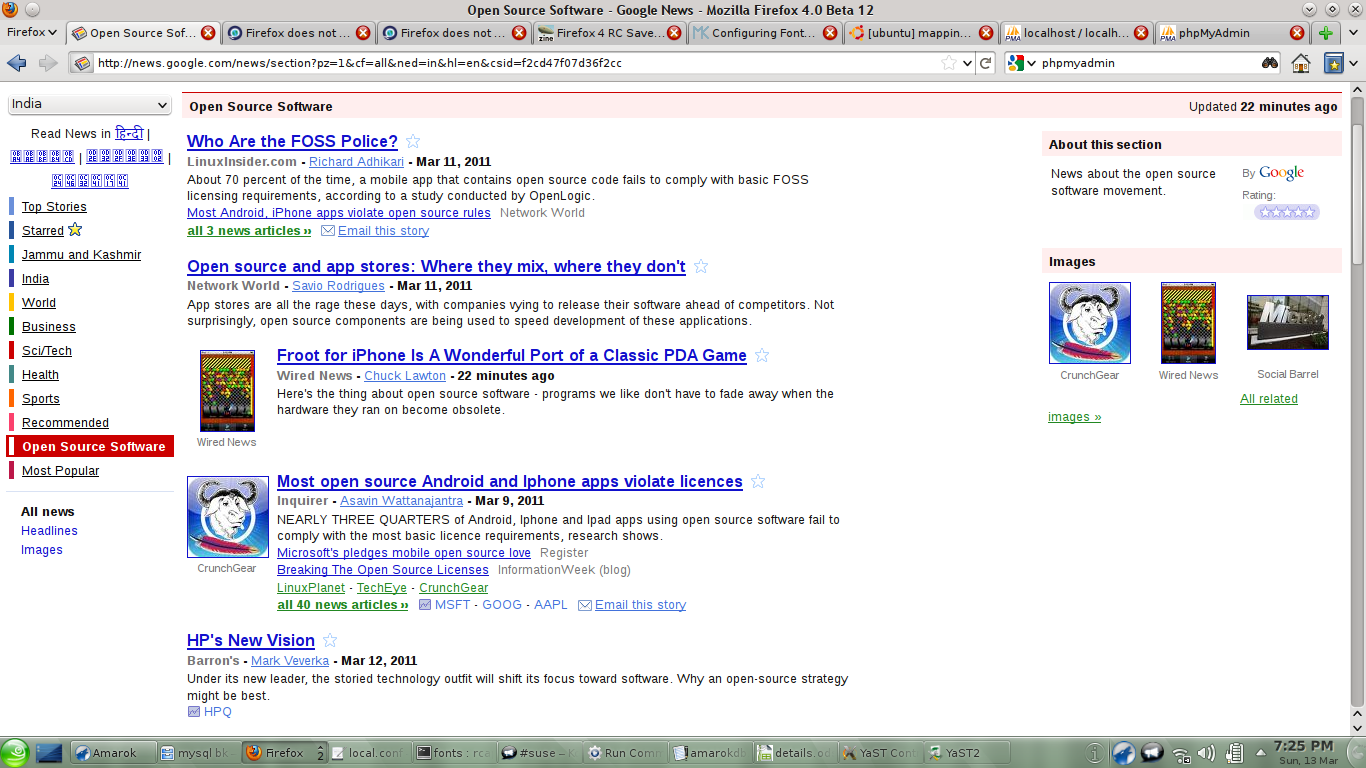This screenshot has width=1366, height=768.
Task: Open the URL history dropdown arrow
Action: pos(966,63)
